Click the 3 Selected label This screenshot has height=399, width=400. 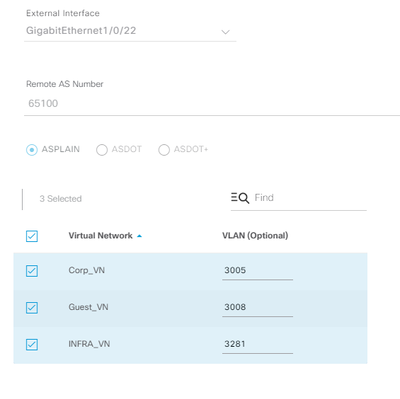tap(61, 199)
